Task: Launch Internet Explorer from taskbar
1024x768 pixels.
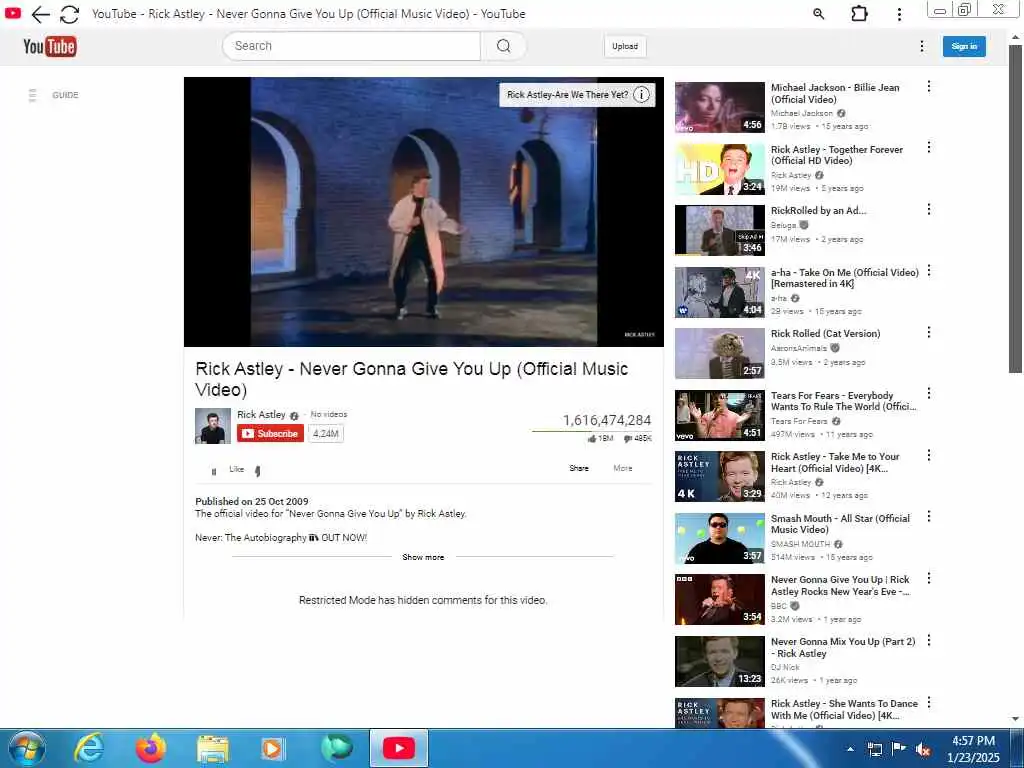Action: point(88,748)
